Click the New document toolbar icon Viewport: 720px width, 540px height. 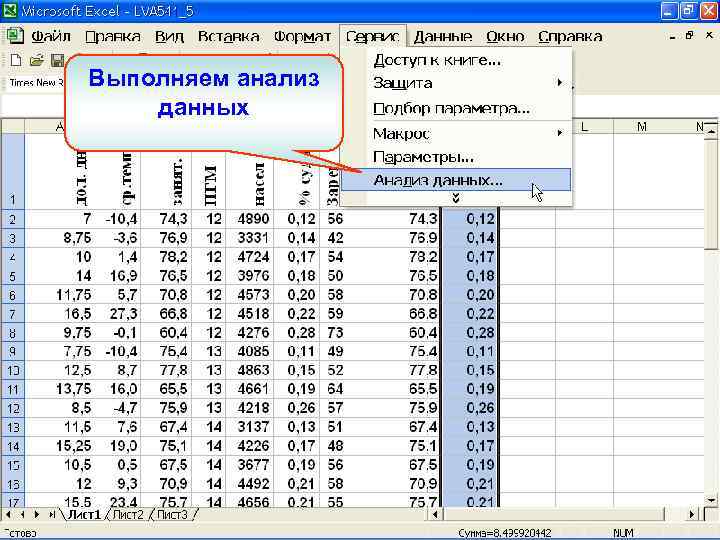click(16, 60)
